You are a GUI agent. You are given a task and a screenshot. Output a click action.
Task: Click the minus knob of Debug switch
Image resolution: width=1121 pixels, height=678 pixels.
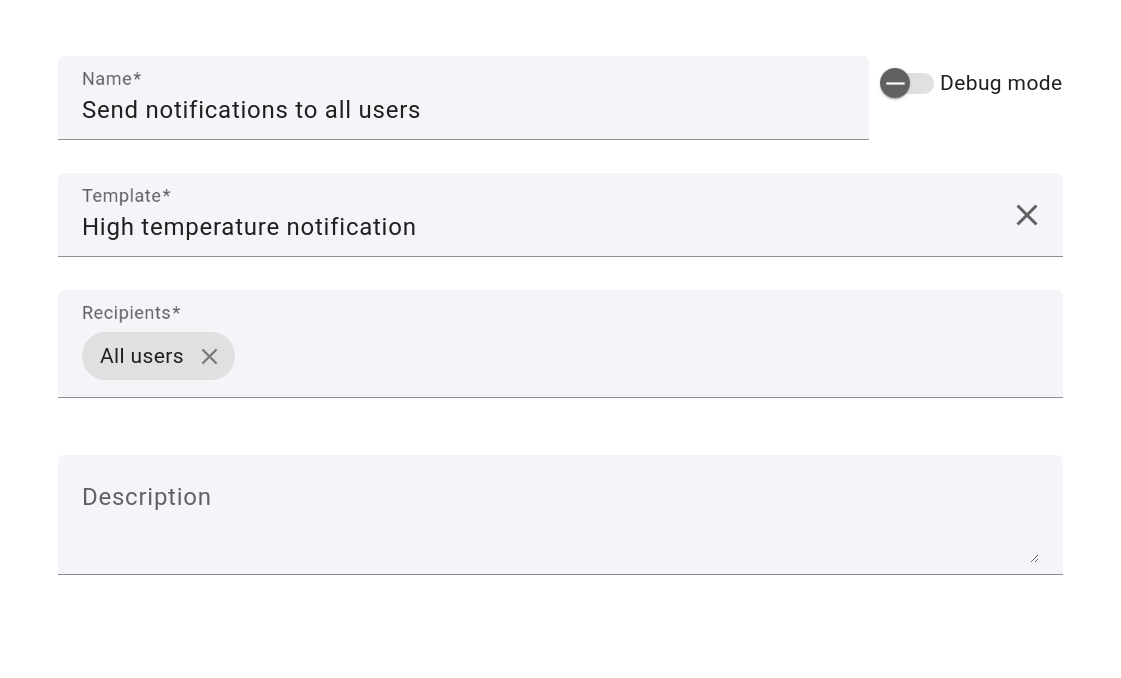(x=895, y=83)
